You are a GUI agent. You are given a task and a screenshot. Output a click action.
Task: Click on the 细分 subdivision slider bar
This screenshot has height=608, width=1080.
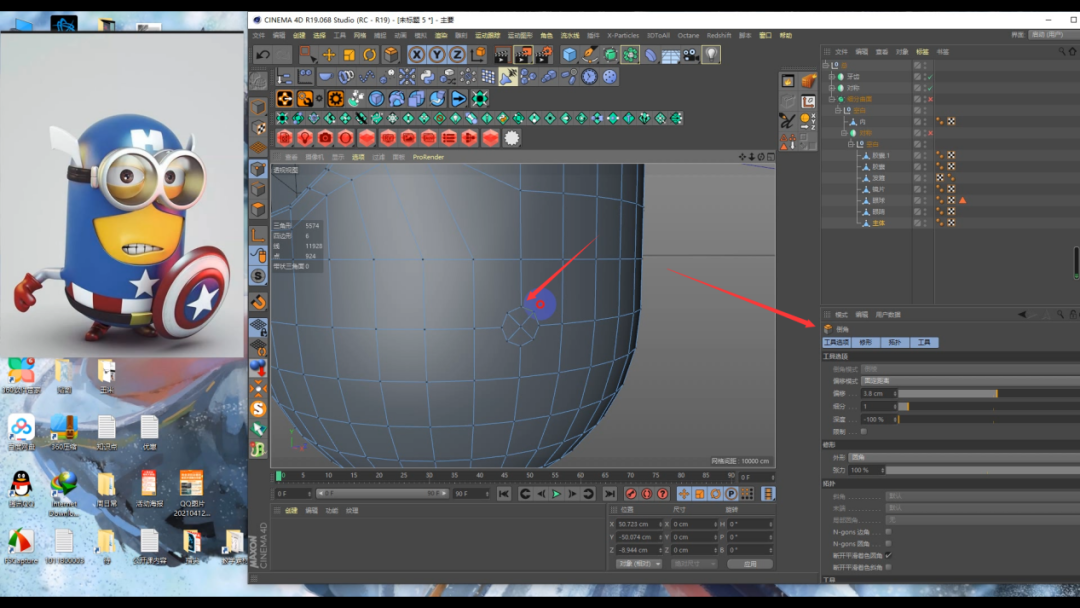989,406
